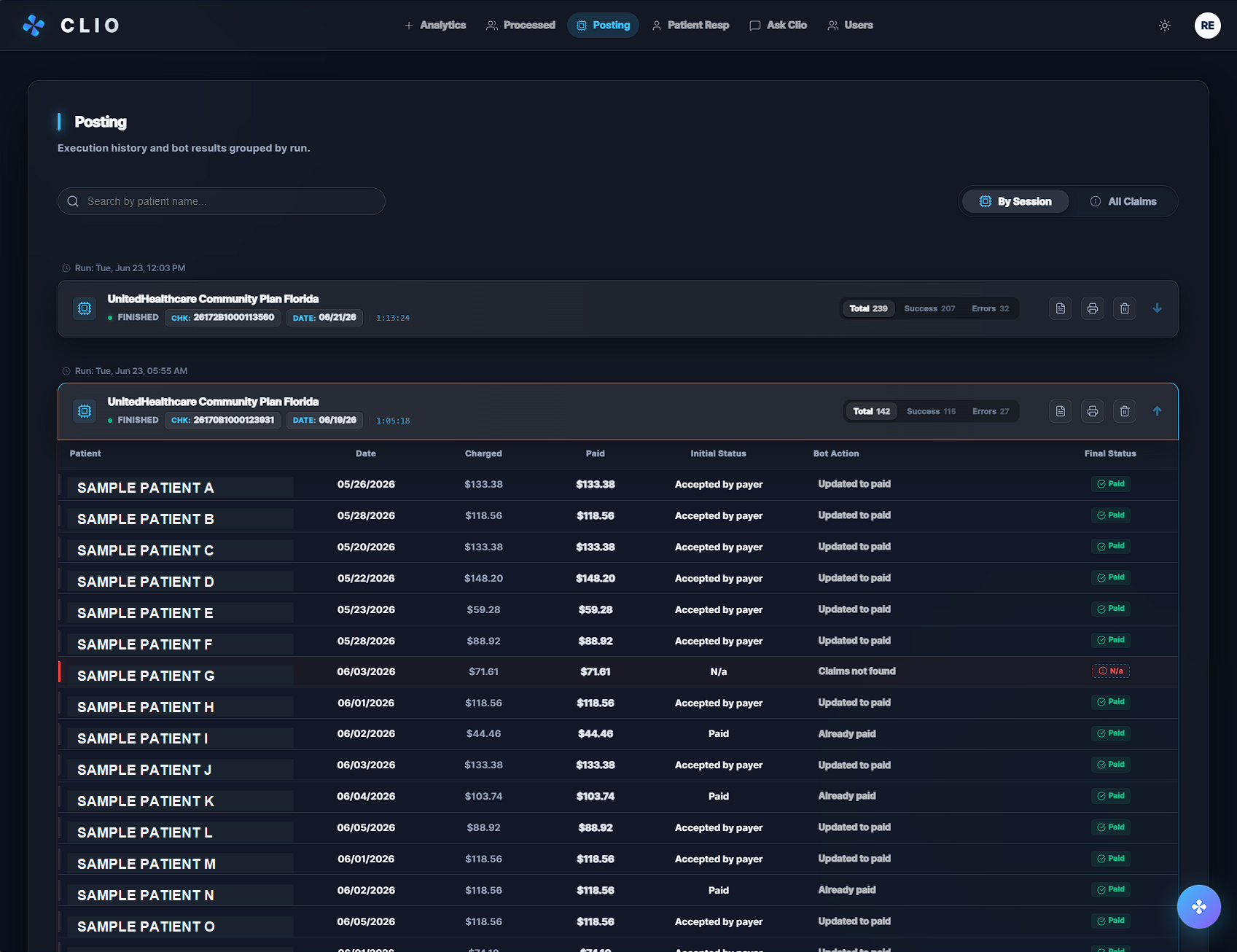Screen dimensions: 1237x952
Task: Open the Patient Resp tab
Action: tap(690, 26)
